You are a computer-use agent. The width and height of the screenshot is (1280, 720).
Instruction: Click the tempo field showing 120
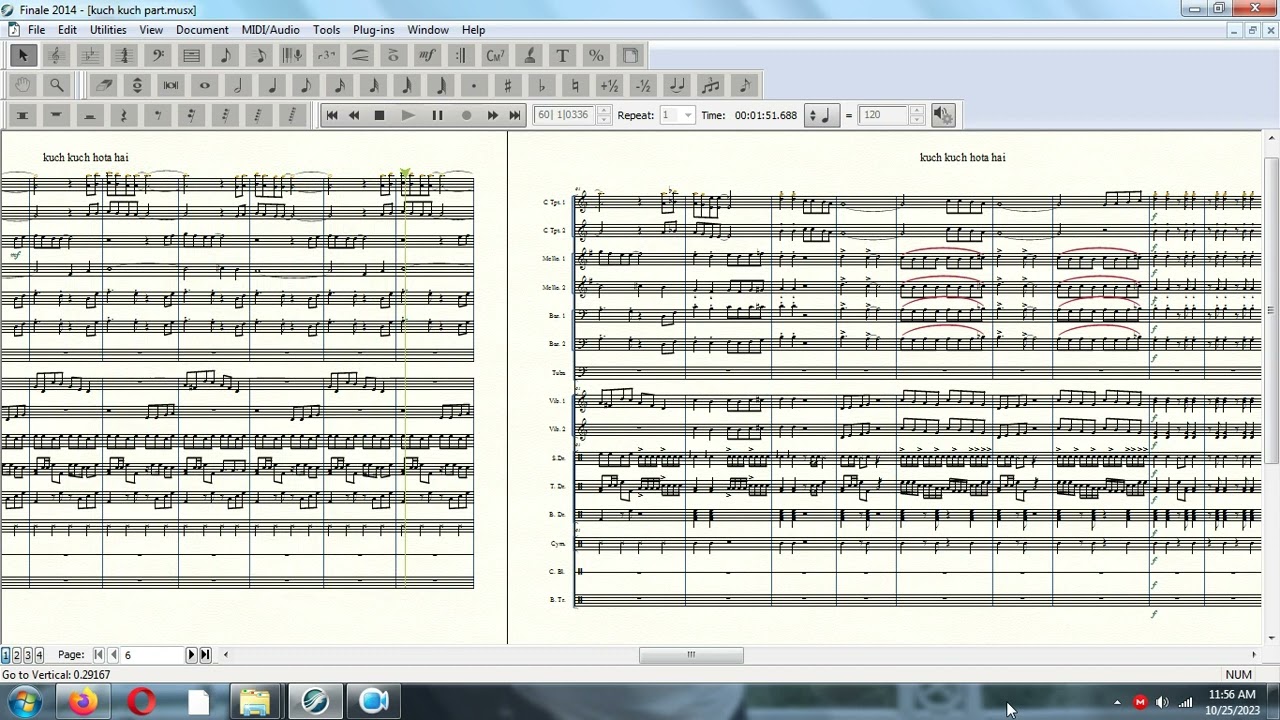pyautogui.click(x=884, y=115)
